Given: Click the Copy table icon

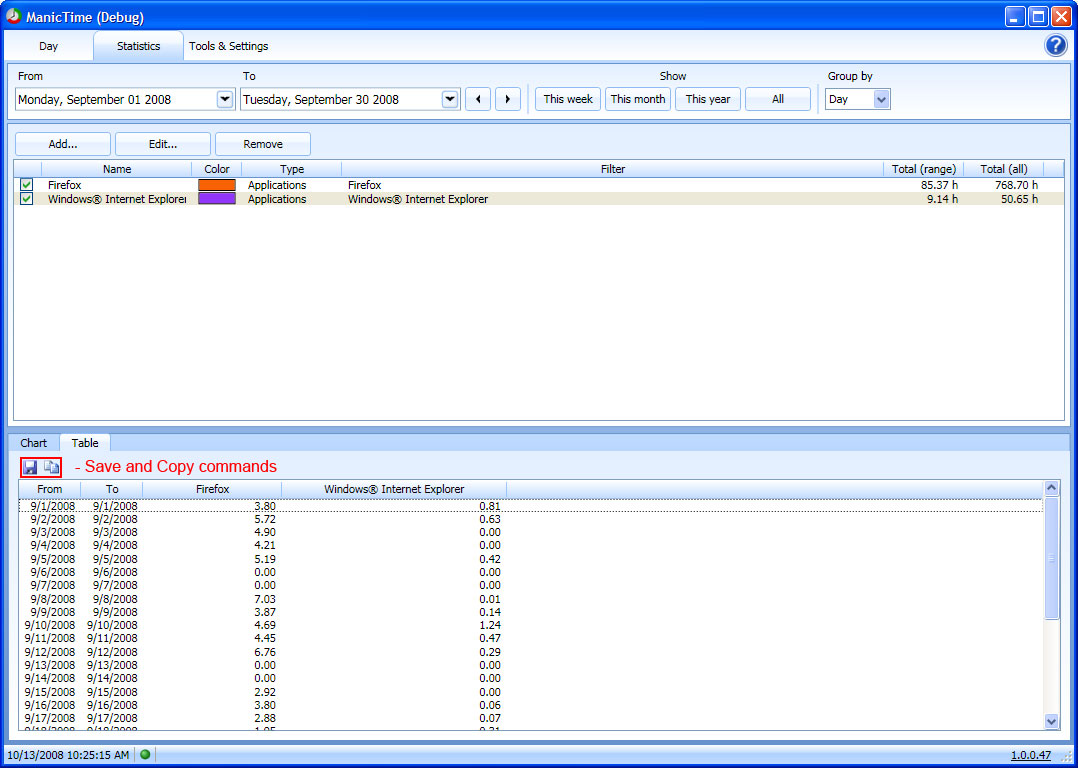Looking at the screenshot, I should tap(52, 468).
